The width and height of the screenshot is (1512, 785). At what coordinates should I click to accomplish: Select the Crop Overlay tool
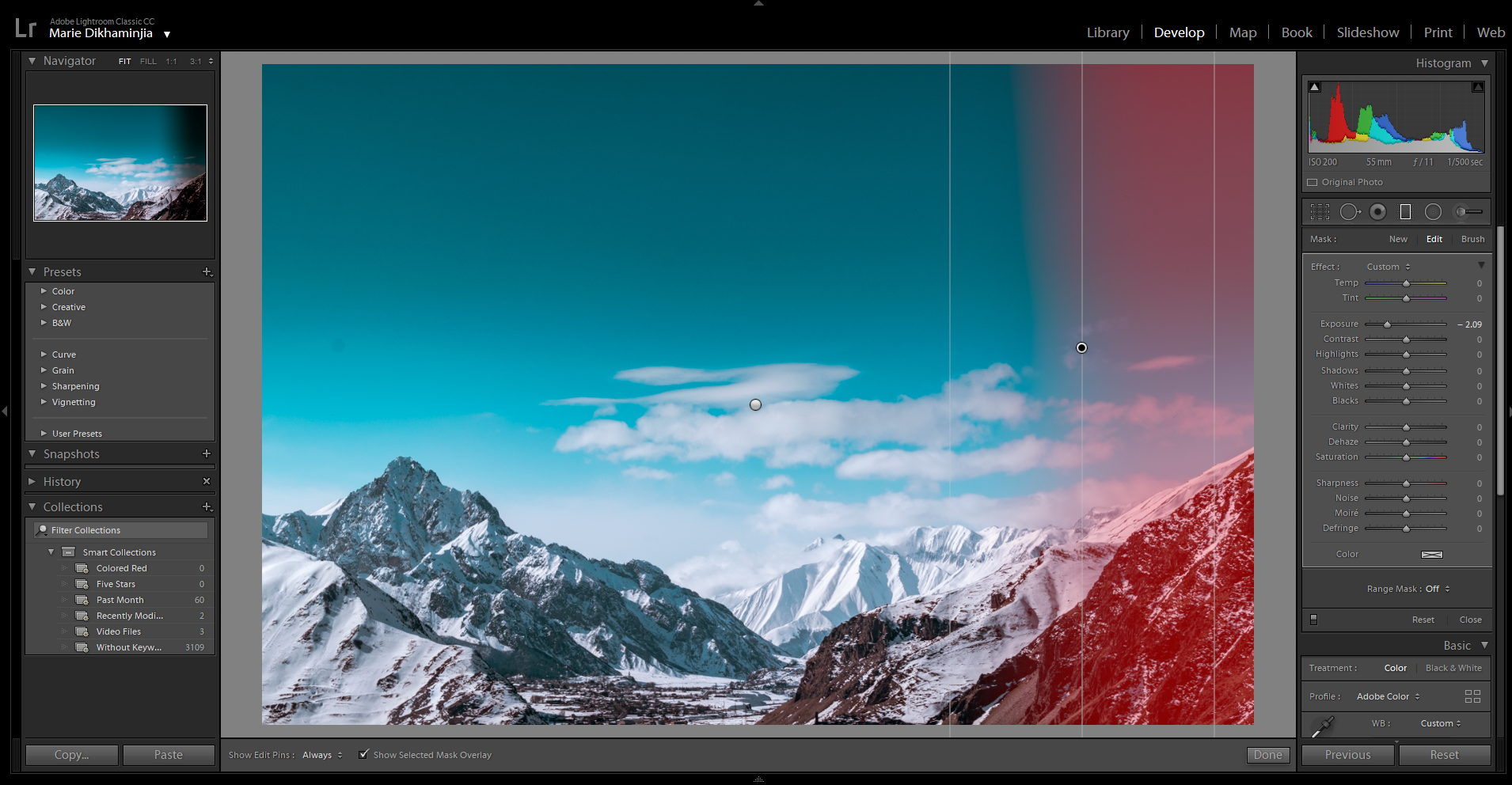(1320, 212)
